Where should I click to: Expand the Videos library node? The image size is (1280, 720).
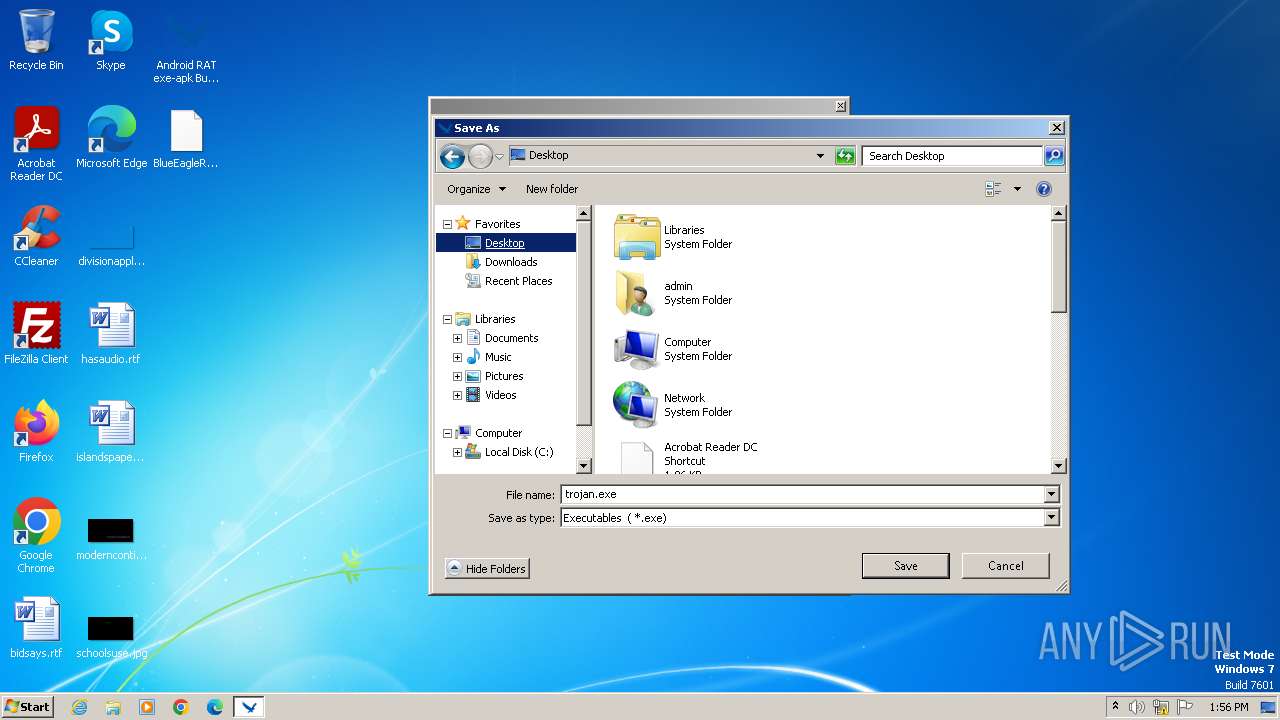[x=457, y=395]
